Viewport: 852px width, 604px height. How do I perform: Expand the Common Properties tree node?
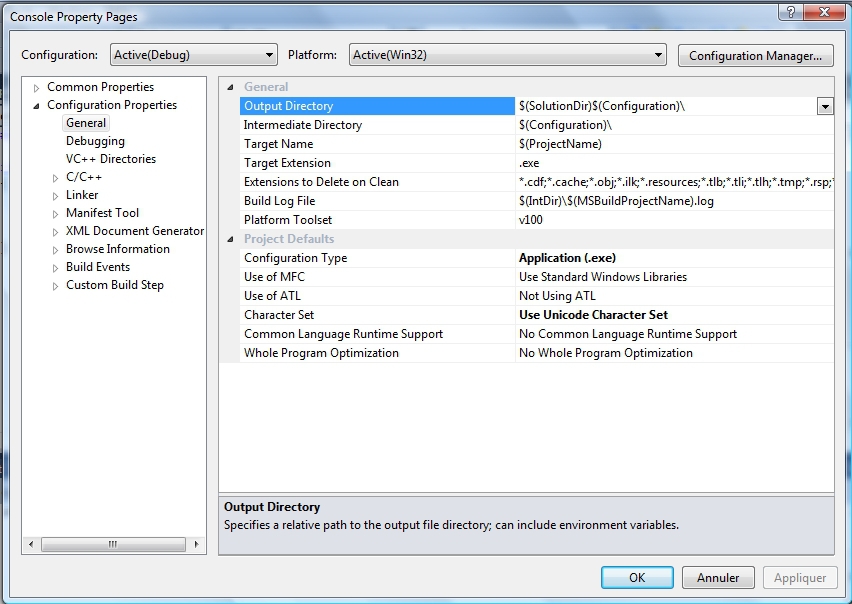tap(38, 87)
